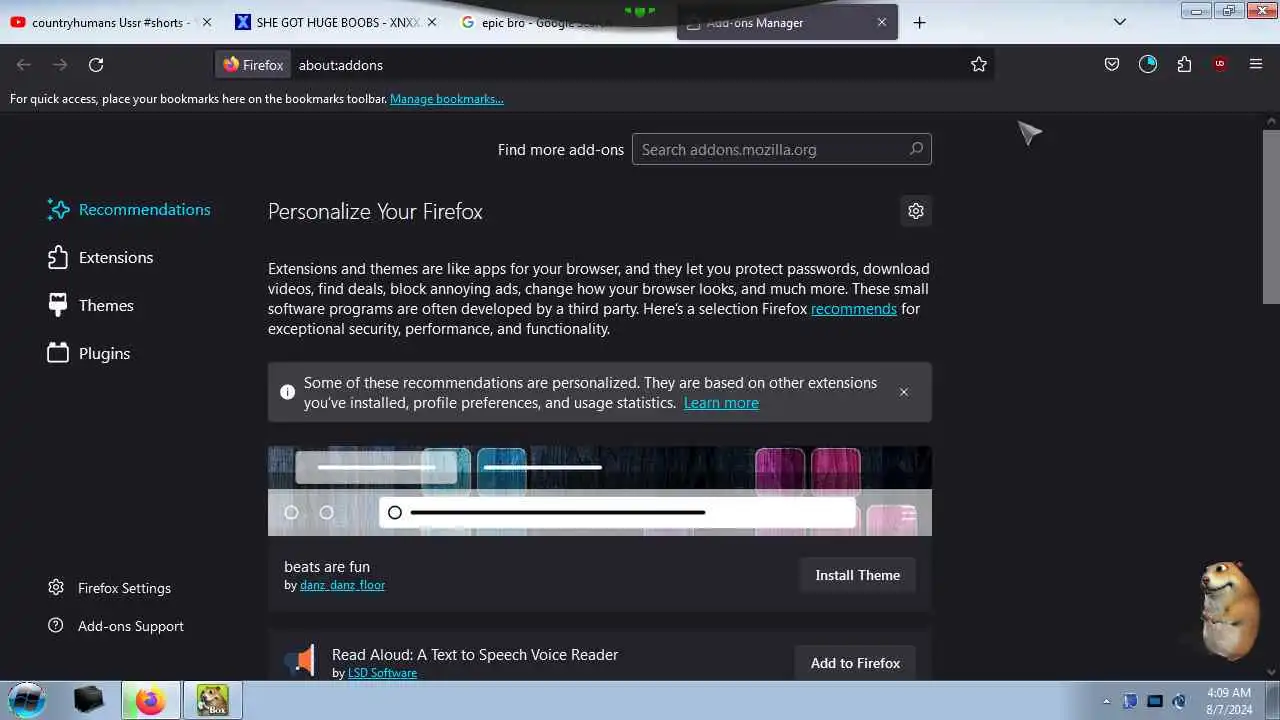
Task: Open the Extensions puzzle icon in toolbar
Action: click(x=1184, y=64)
